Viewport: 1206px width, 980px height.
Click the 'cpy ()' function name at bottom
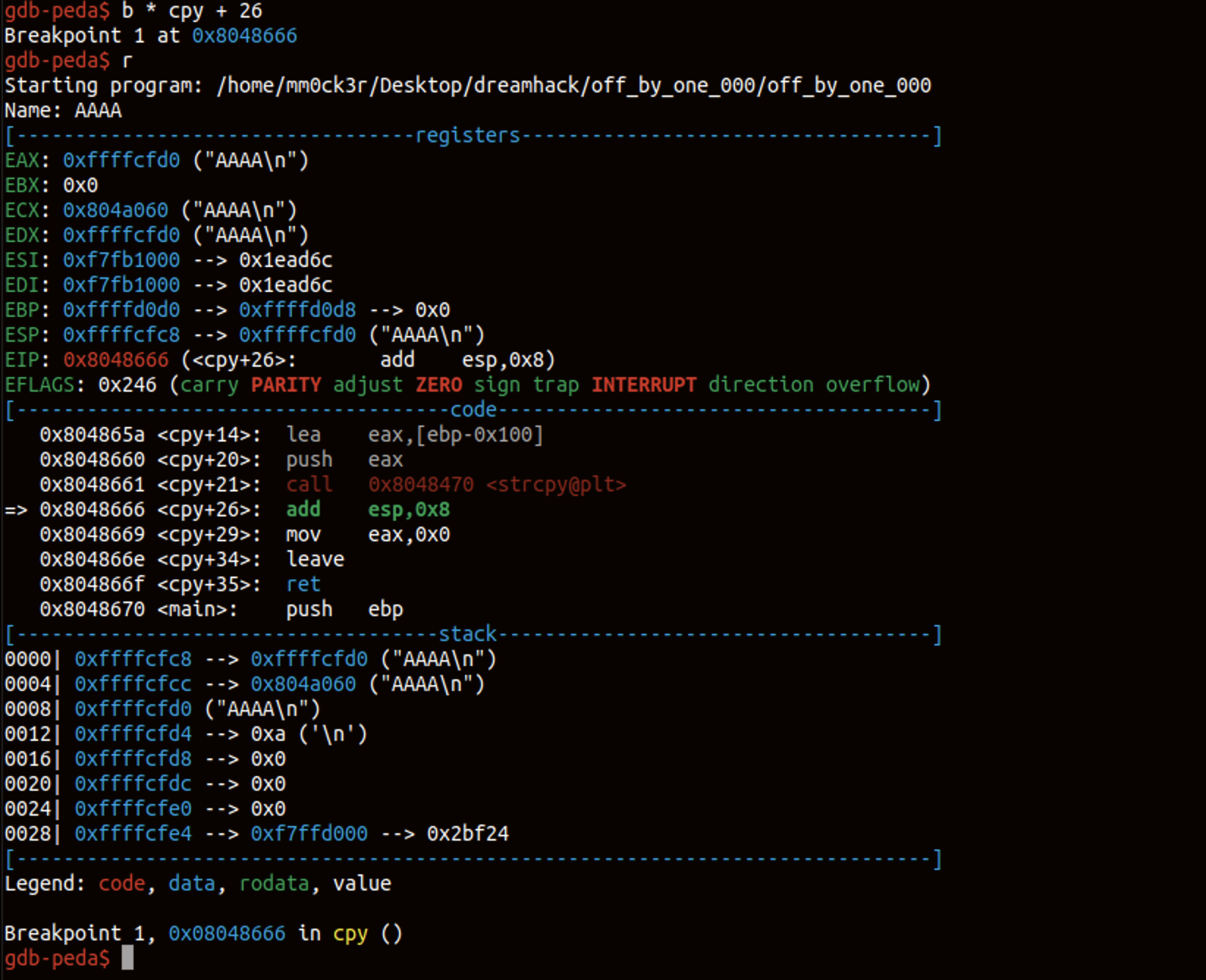pyautogui.click(x=368, y=934)
